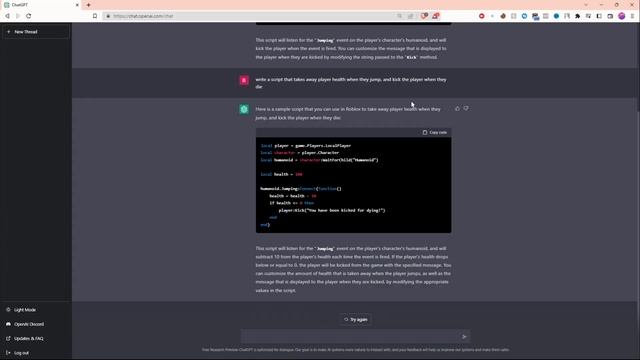Select the ChatGPT browser tab
Image resolution: width=640 pixels, height=360 pixels.
coord(41,5)
